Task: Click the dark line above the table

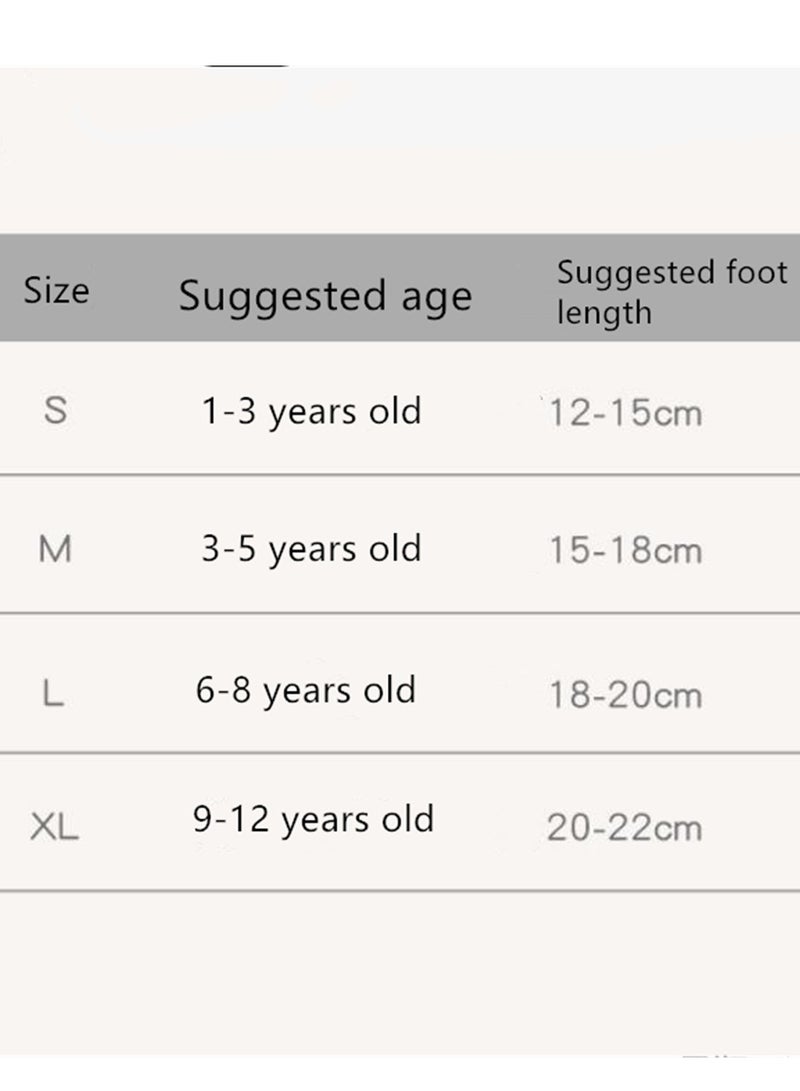Action: pyautogui.click(x=246, y=65)
